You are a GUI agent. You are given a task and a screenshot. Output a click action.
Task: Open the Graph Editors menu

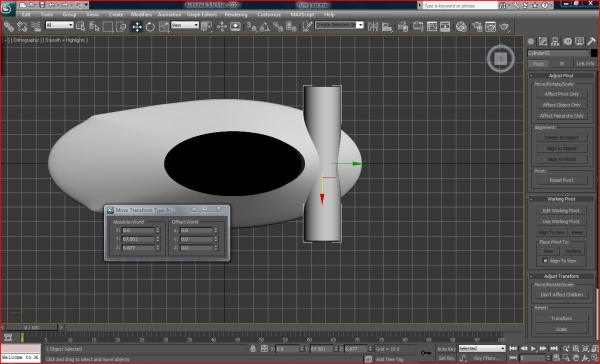click(202, 15)
